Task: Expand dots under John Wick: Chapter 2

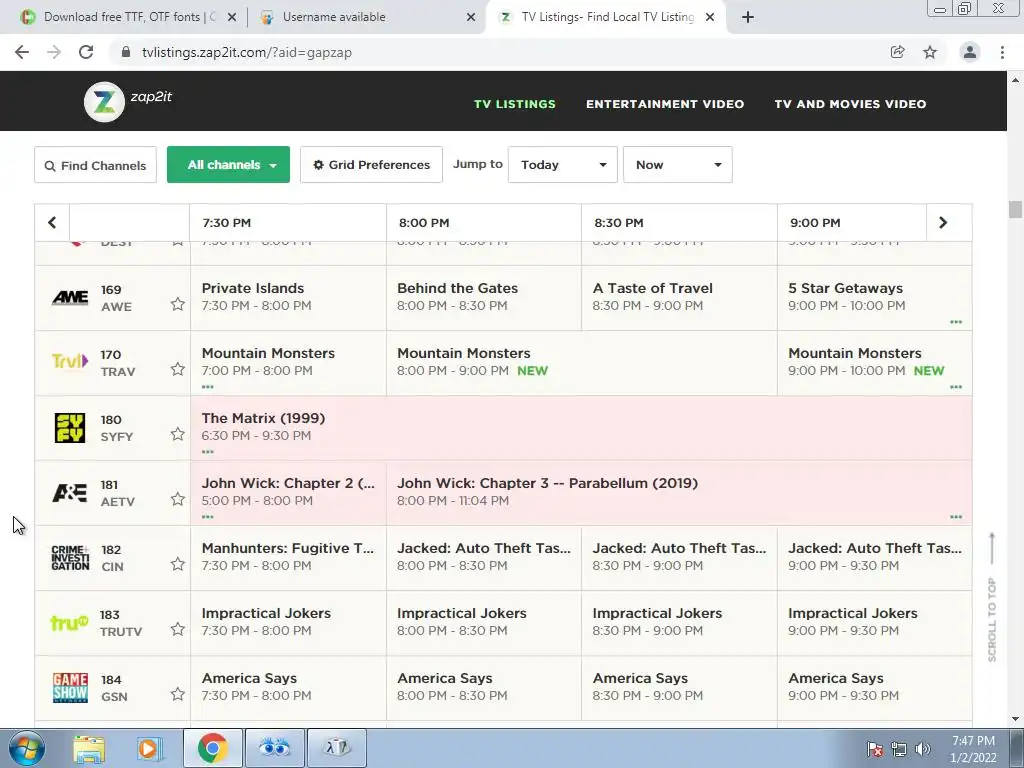Action: [208, 517]
